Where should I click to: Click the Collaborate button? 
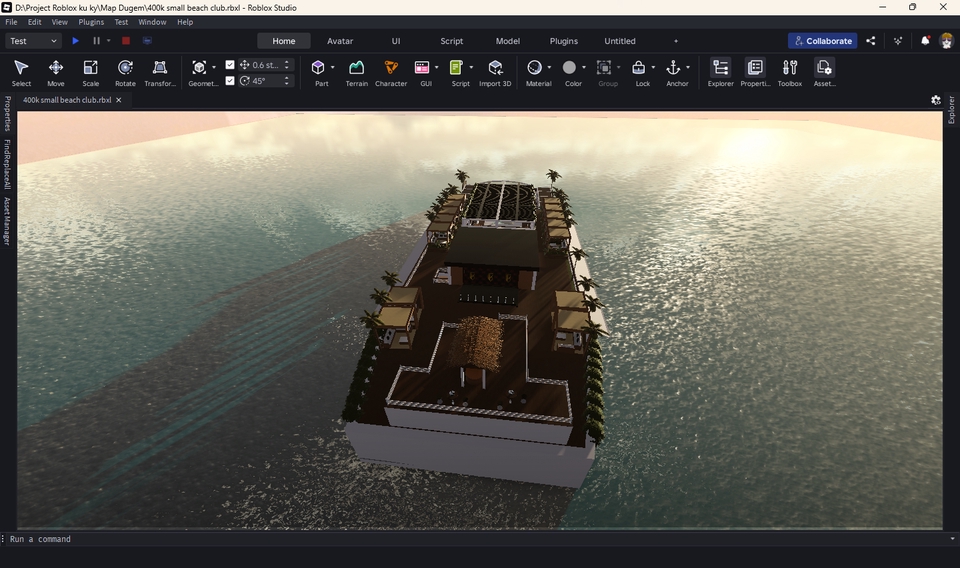click(822, 41)
